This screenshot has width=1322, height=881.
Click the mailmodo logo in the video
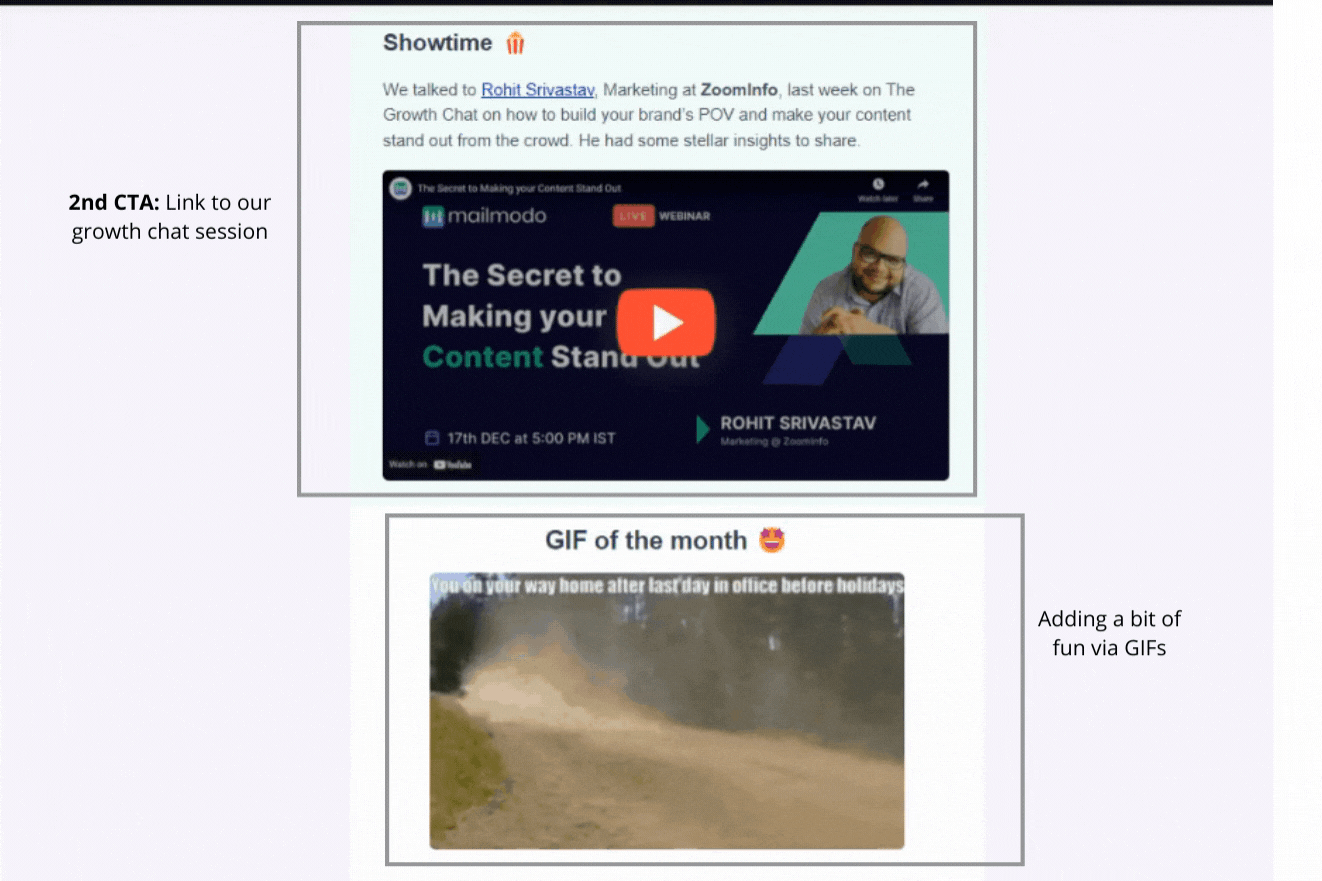pyautogui.click(x=484, y=215)
